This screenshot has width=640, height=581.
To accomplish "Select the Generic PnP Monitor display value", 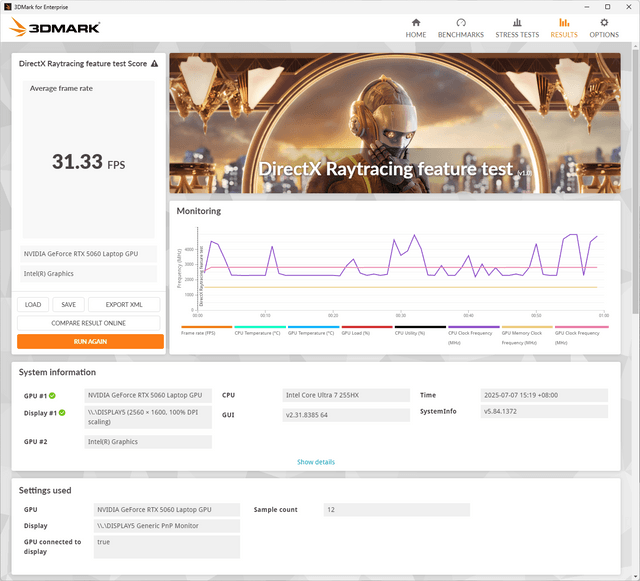I will pos(167,526).
